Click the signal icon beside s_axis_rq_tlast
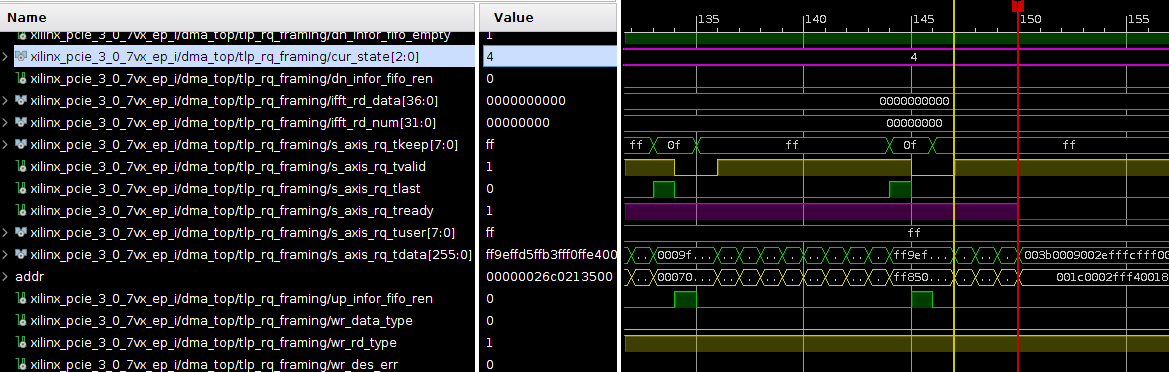The image size is (1169, 372). [22, 188]
